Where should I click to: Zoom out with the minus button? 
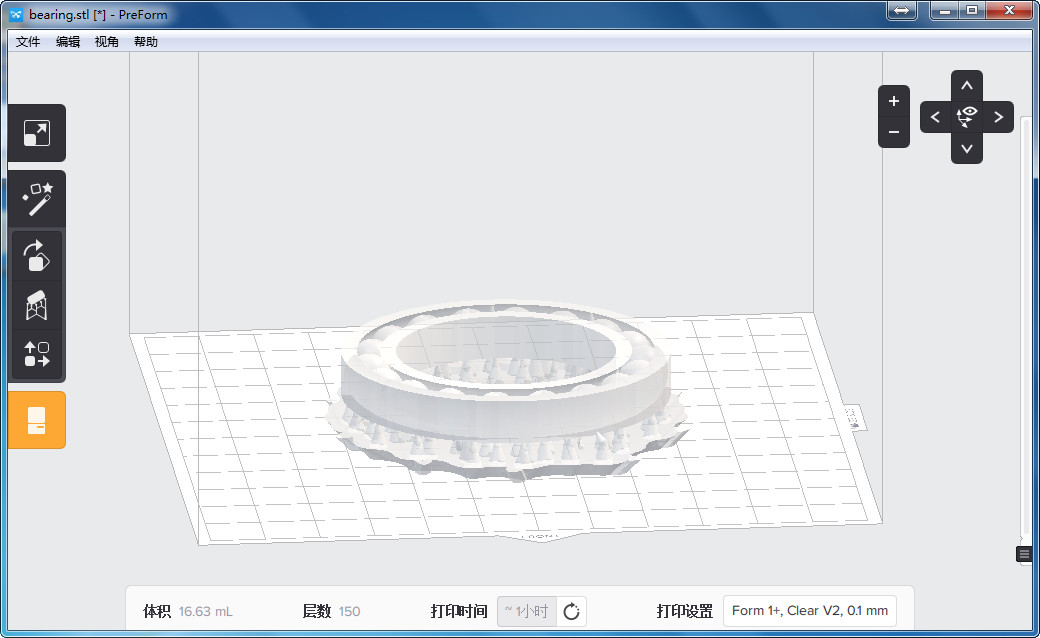pyautogui.click(x=893, y=132)
